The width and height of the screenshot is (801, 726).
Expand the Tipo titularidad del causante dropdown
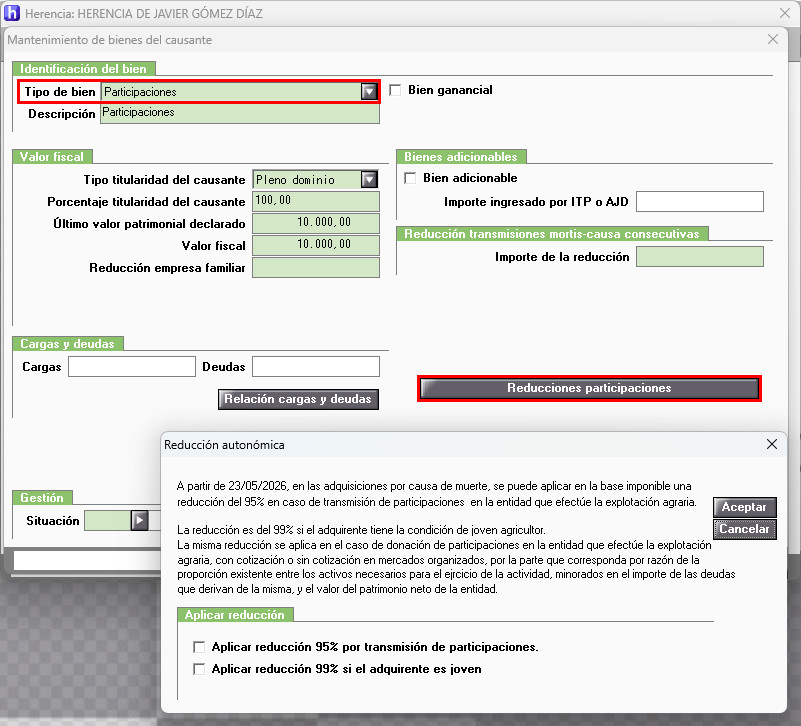369,180
